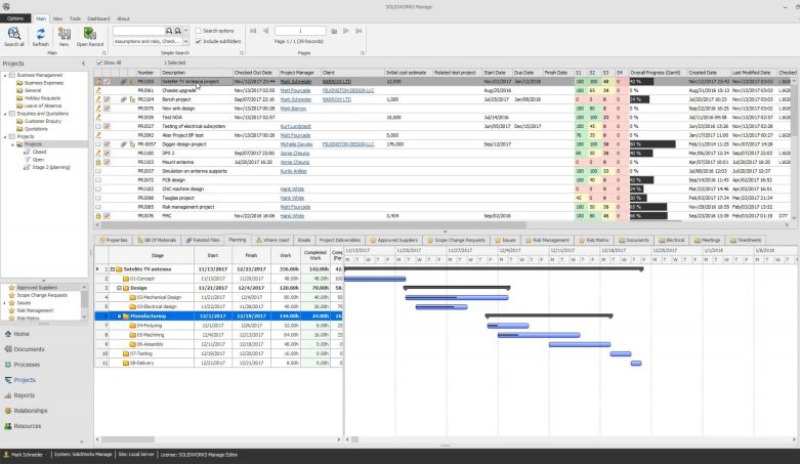Go to Reports module
The width and height of the screenshot is (800, 464).
point(24,395)
